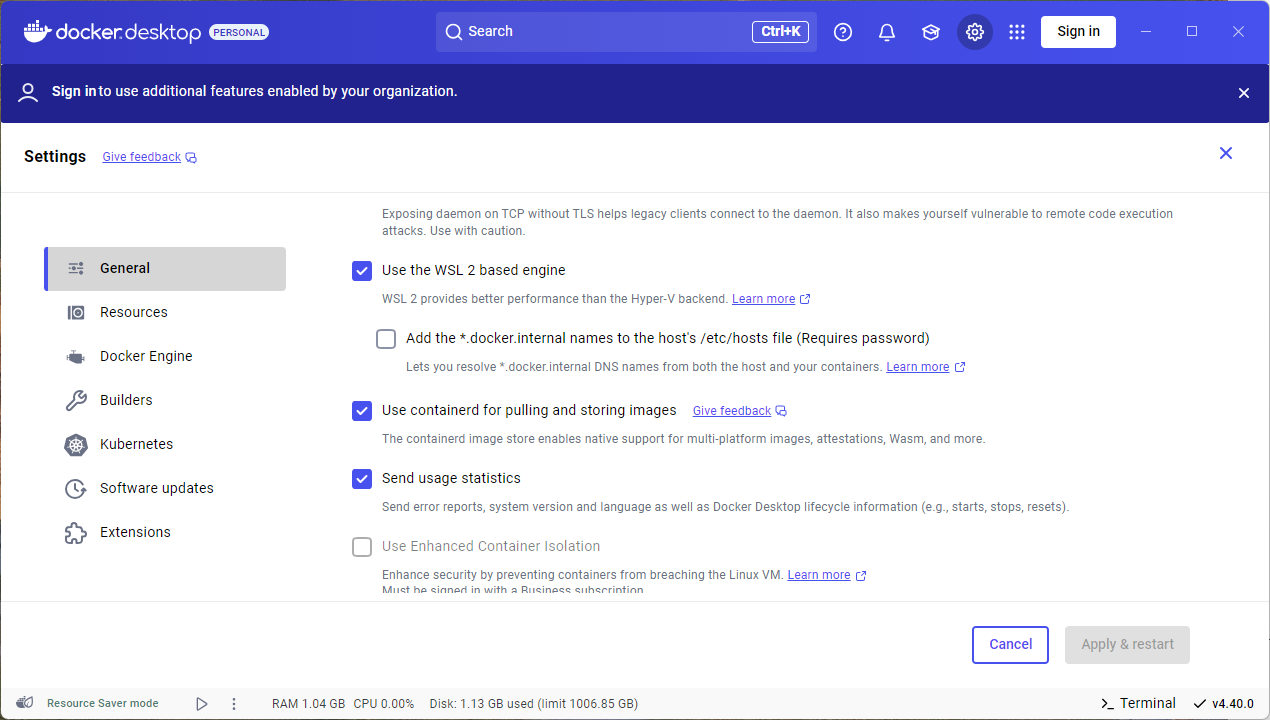Open the Resources settings section

[134, 312]
